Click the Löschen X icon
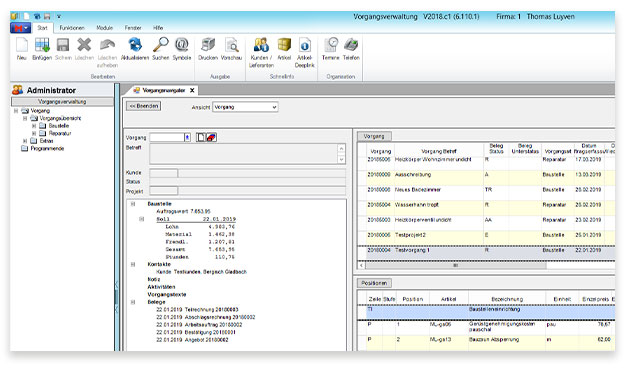Screen dimensions: 625x374 [84, 45]
